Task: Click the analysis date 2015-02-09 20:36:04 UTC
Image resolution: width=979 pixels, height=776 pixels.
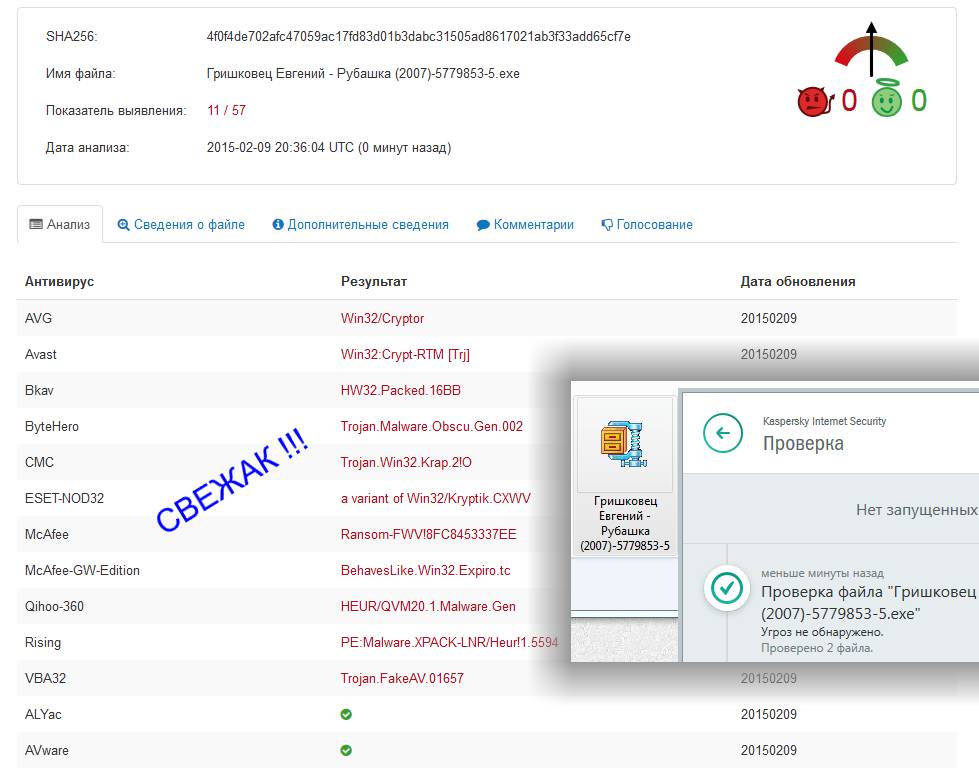Action: point(328,148)
